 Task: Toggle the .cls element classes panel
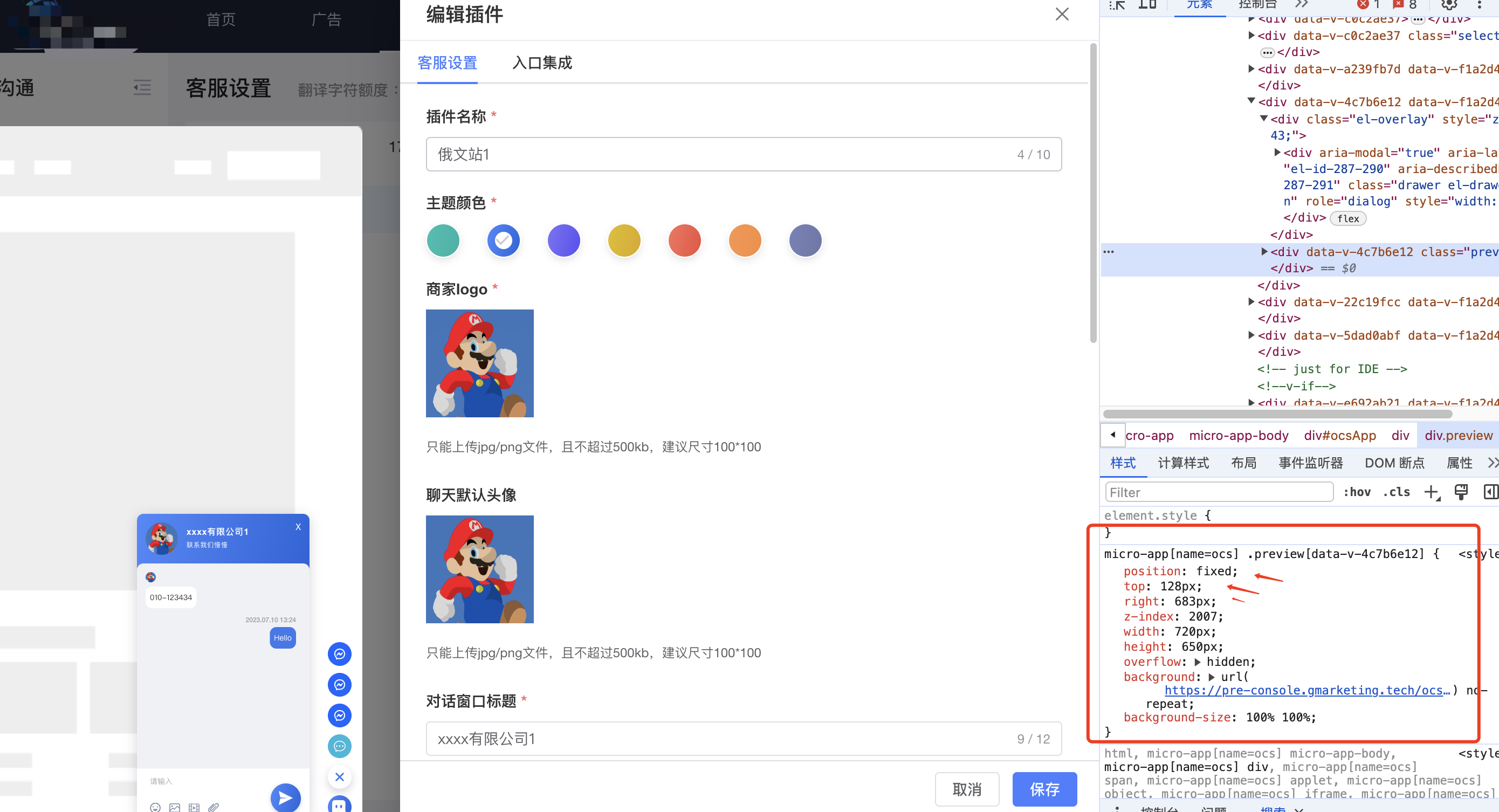pyautogui.click(x=1397, y=492)
